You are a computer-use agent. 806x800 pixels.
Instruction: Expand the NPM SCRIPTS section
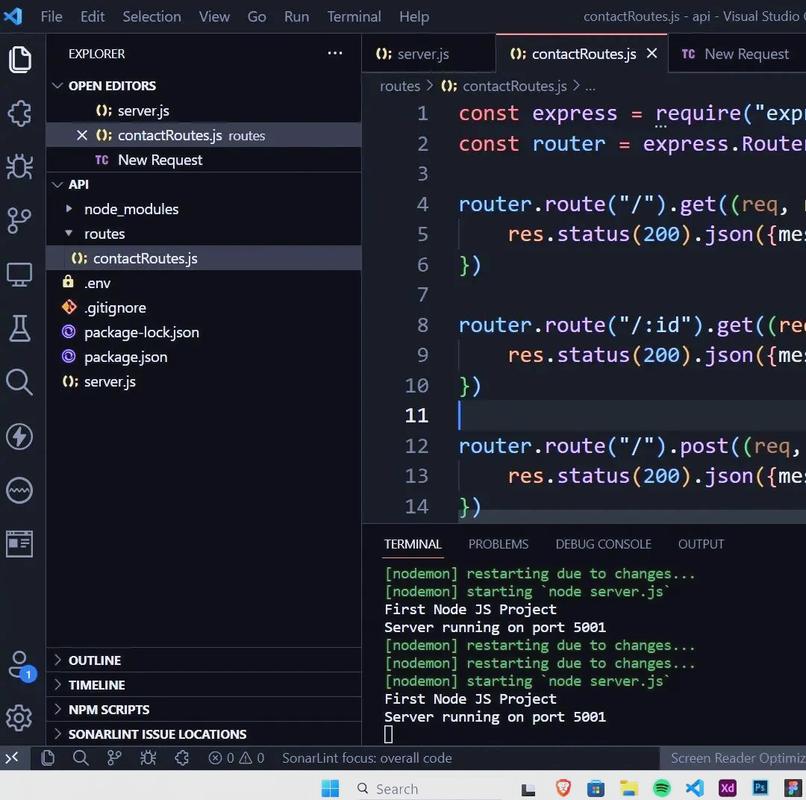[x=110, y=709]
